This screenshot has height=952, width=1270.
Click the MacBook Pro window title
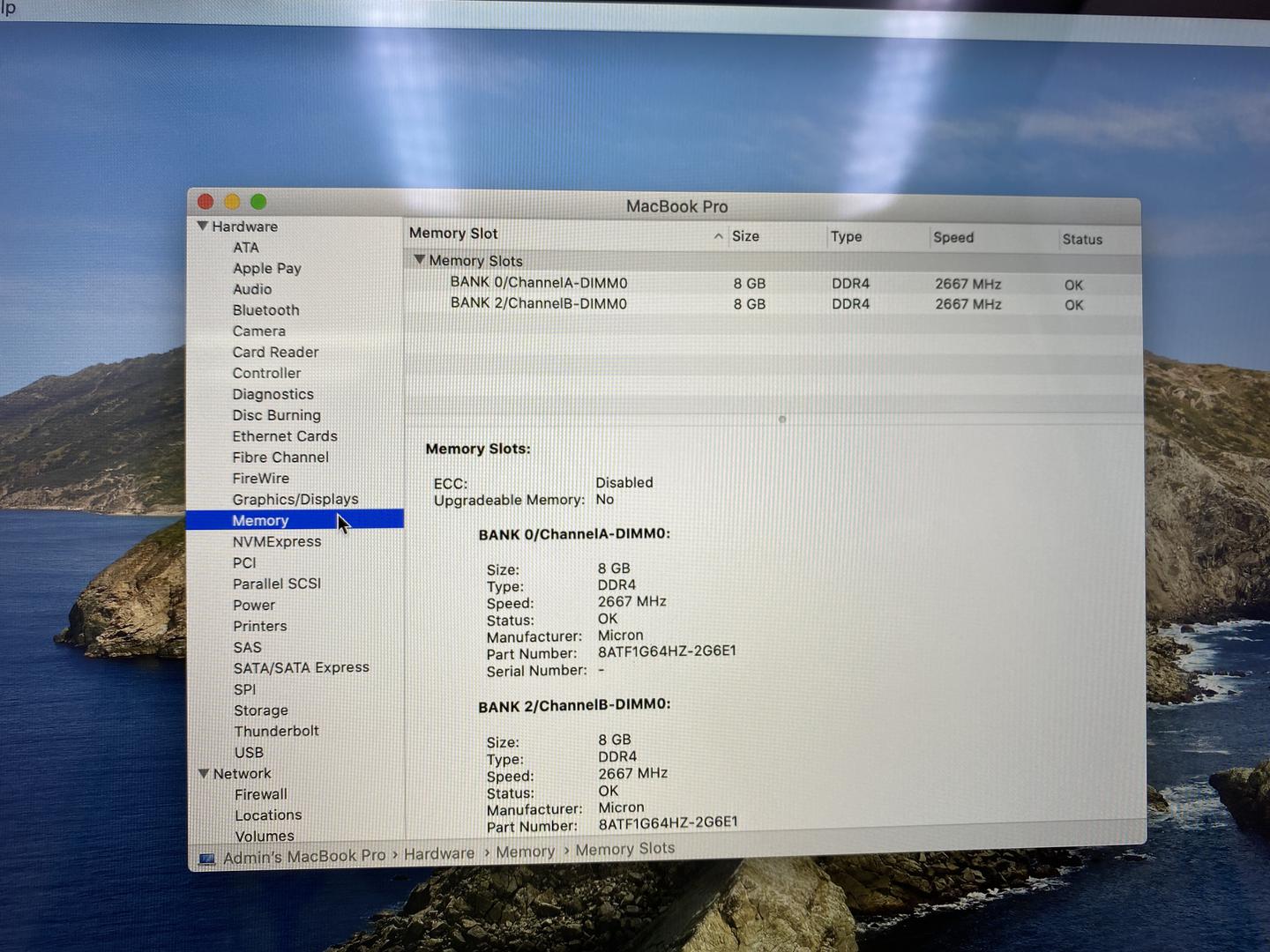[677, 207]
